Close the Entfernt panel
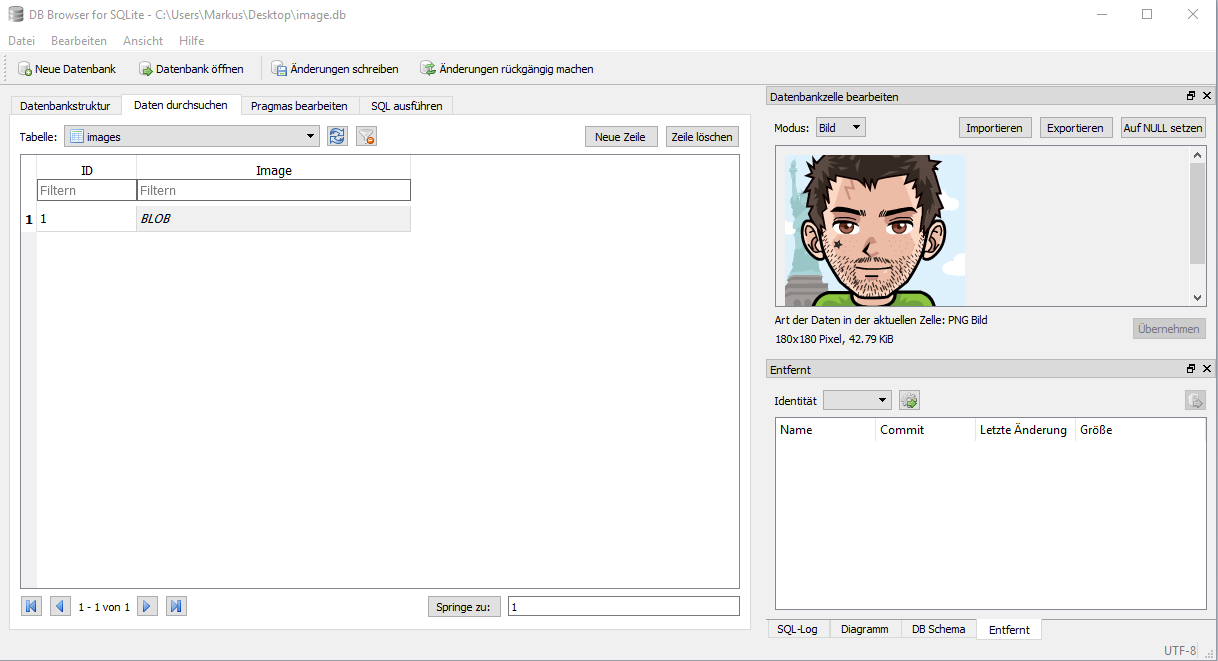 [x=1207, y=369]
